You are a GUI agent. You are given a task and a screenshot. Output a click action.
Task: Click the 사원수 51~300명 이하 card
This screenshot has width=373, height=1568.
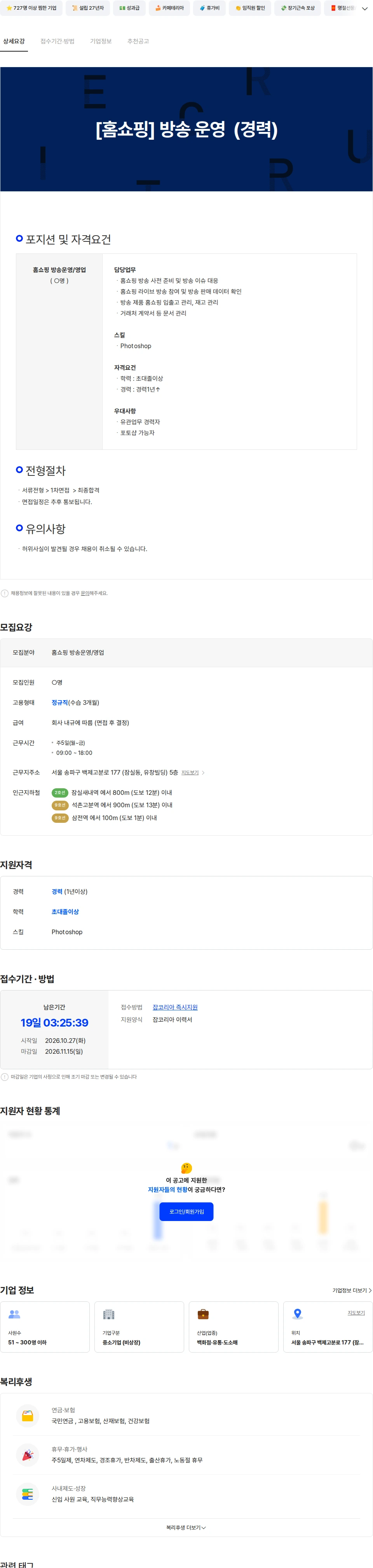tap(45, 1327)
